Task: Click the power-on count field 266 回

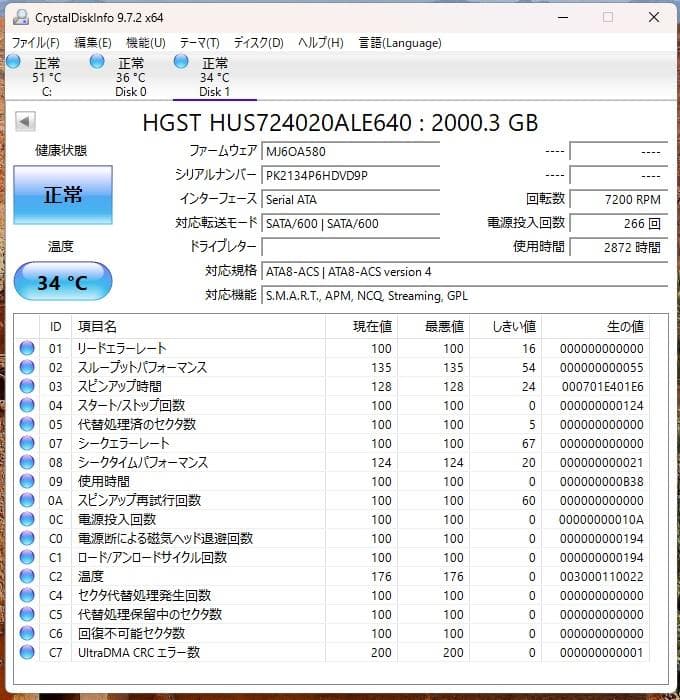Action: coord(619,223)
